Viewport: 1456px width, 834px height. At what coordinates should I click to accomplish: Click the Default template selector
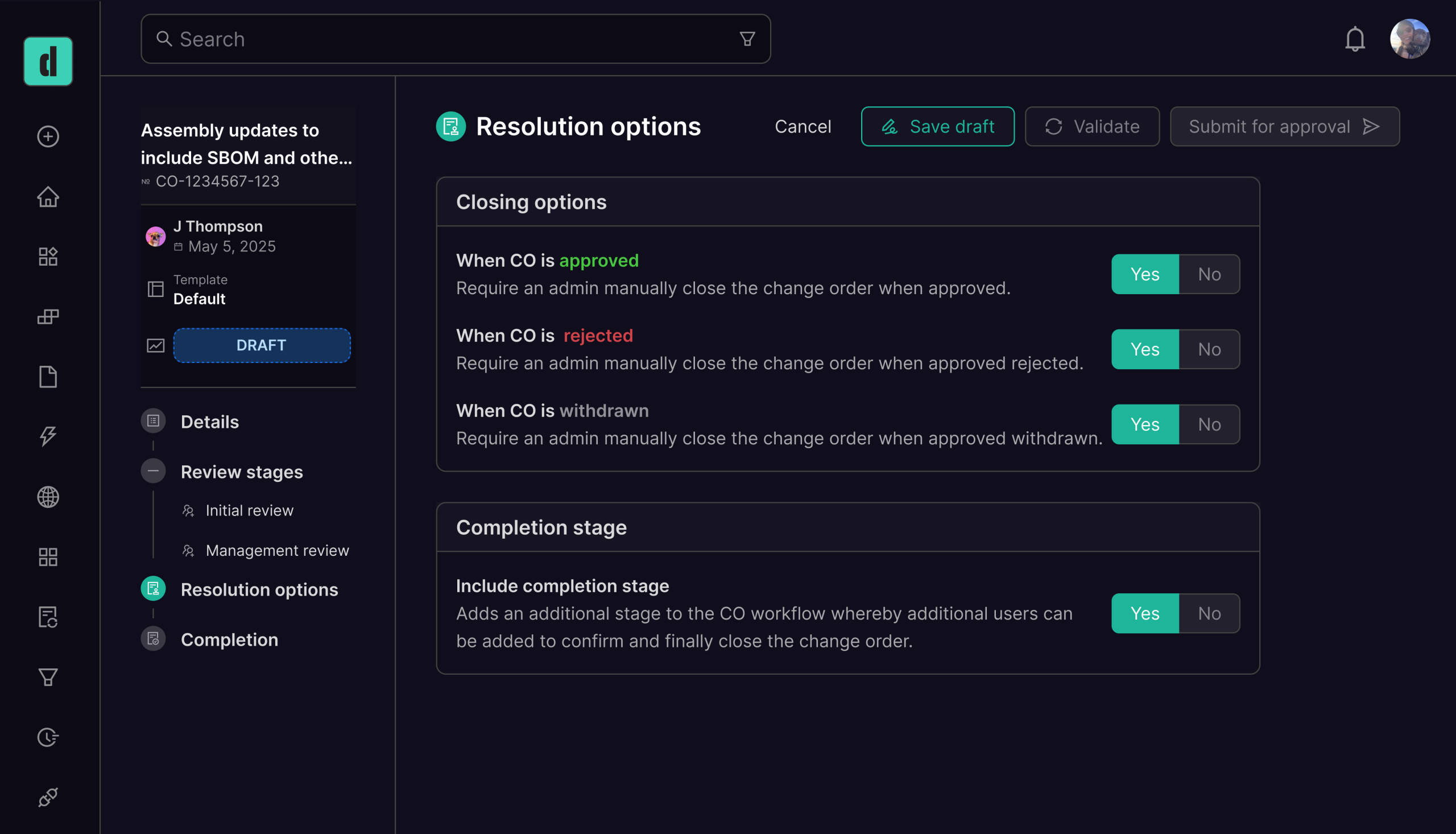(x=199, y=299)
